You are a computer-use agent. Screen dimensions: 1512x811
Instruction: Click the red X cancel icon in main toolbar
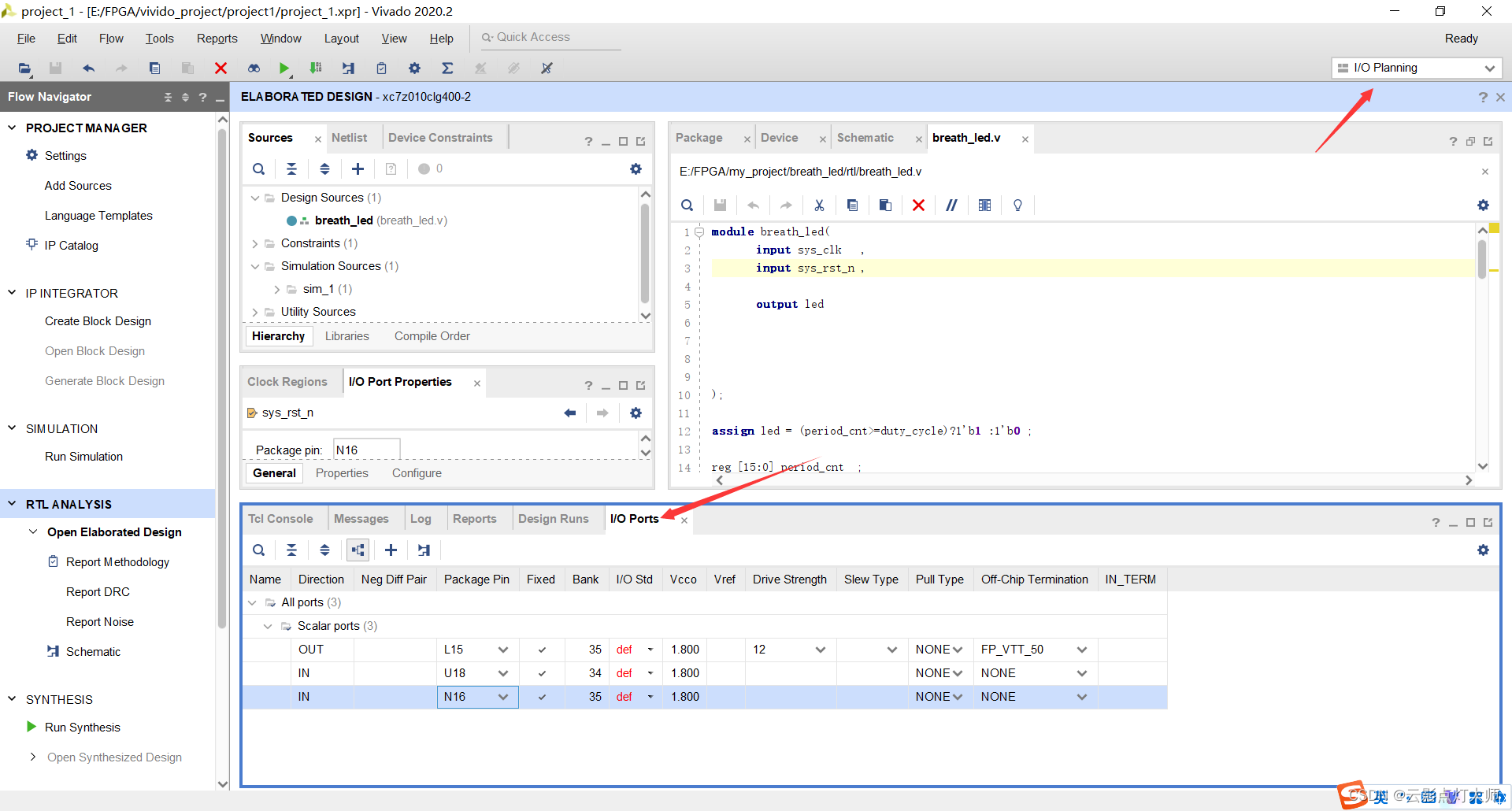tap(220, 69)
